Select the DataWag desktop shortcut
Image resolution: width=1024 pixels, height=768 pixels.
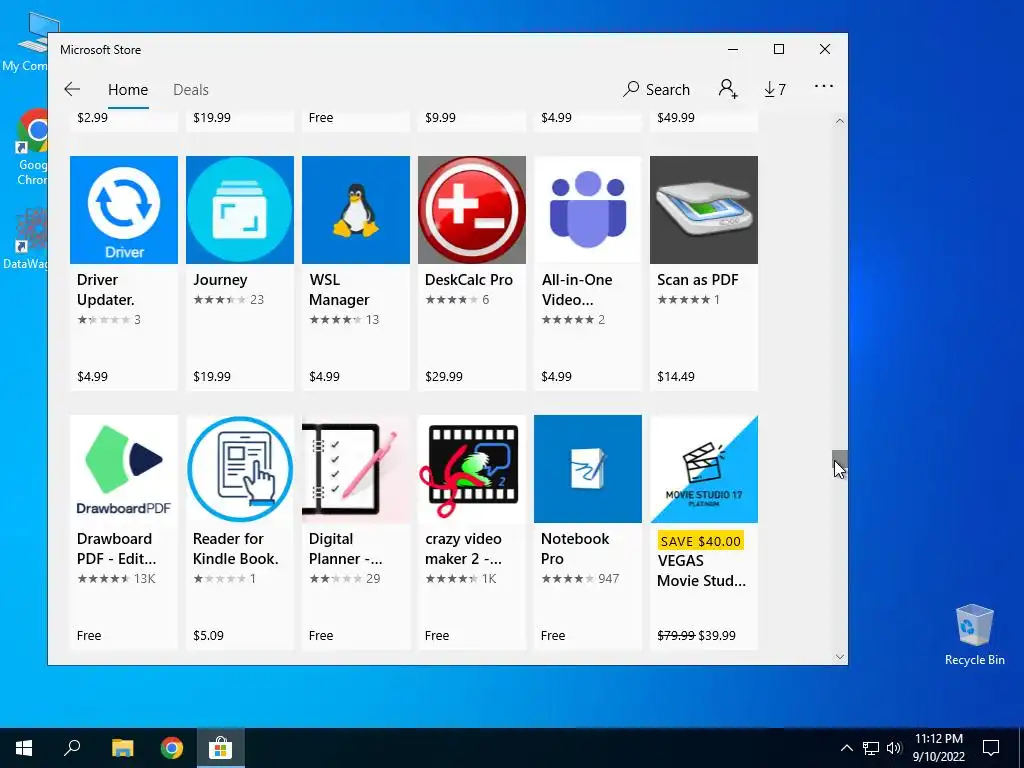[27, 239]
